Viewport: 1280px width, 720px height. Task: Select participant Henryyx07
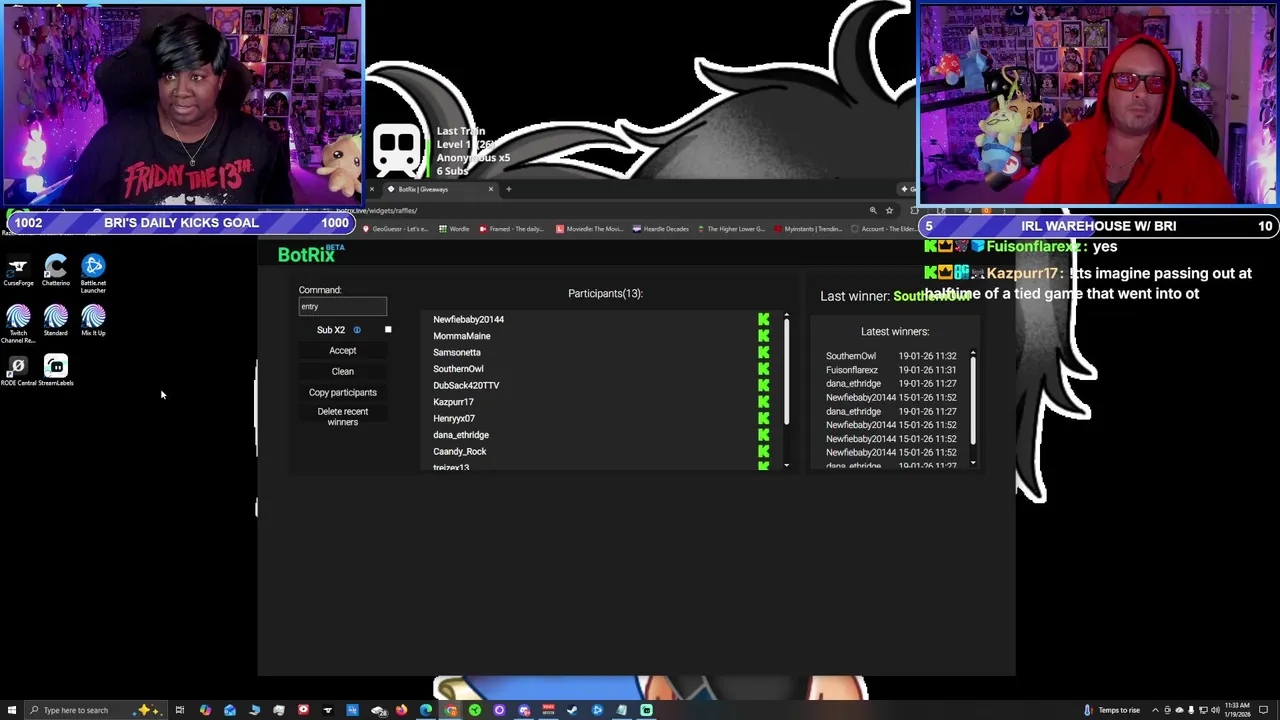(453, 418)
